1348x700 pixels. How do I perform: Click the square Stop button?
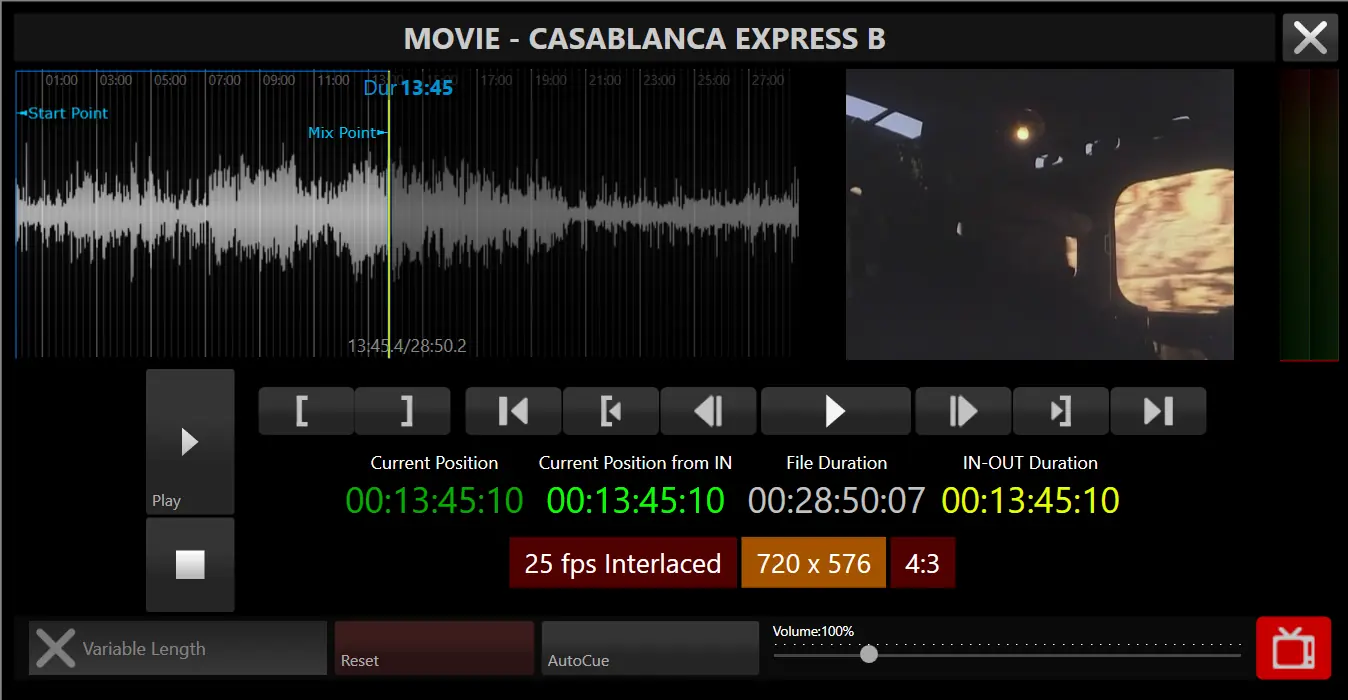(190, 565)
